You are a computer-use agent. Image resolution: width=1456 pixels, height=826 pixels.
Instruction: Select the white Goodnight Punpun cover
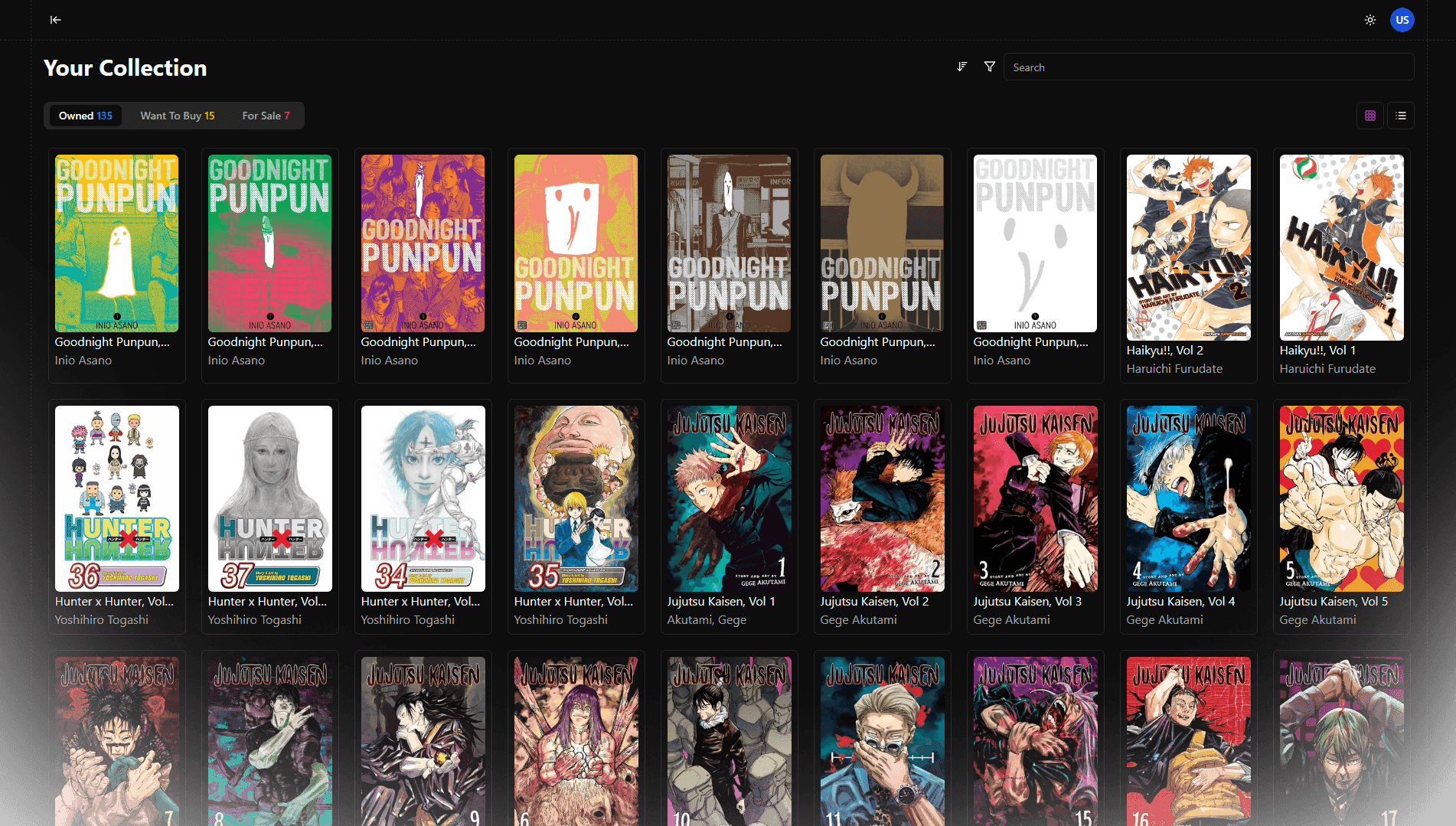[x=1035, y=243]
